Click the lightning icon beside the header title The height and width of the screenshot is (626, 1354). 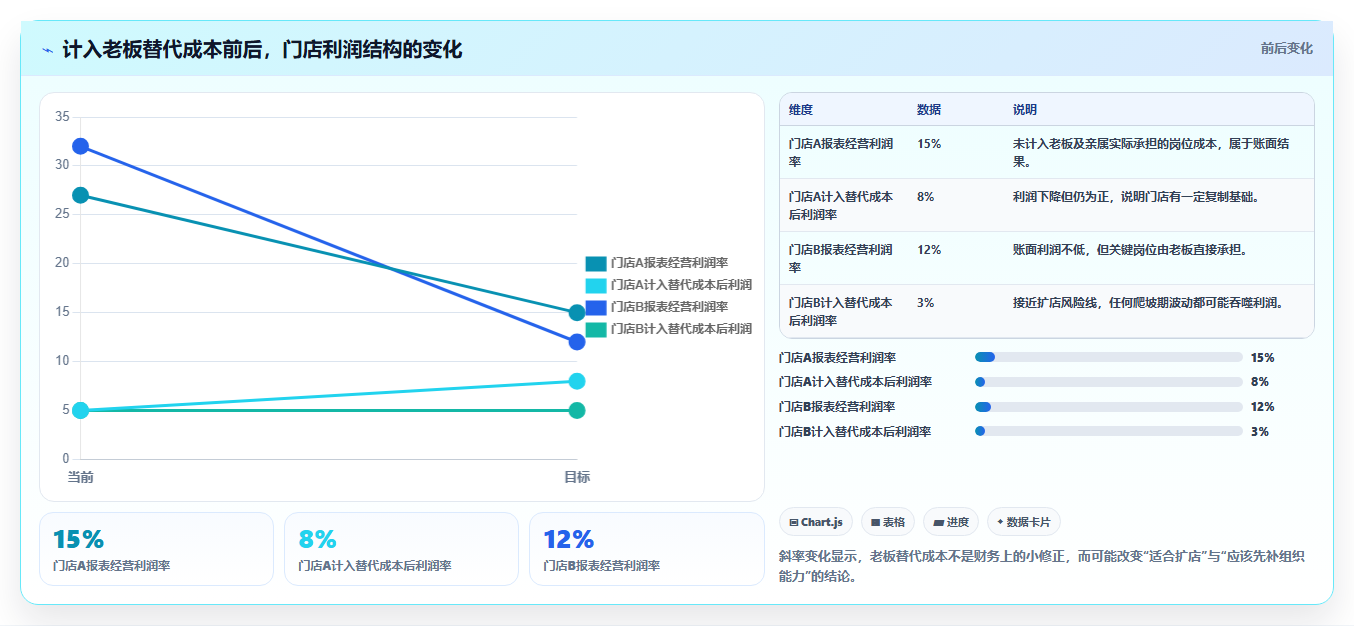47,50
